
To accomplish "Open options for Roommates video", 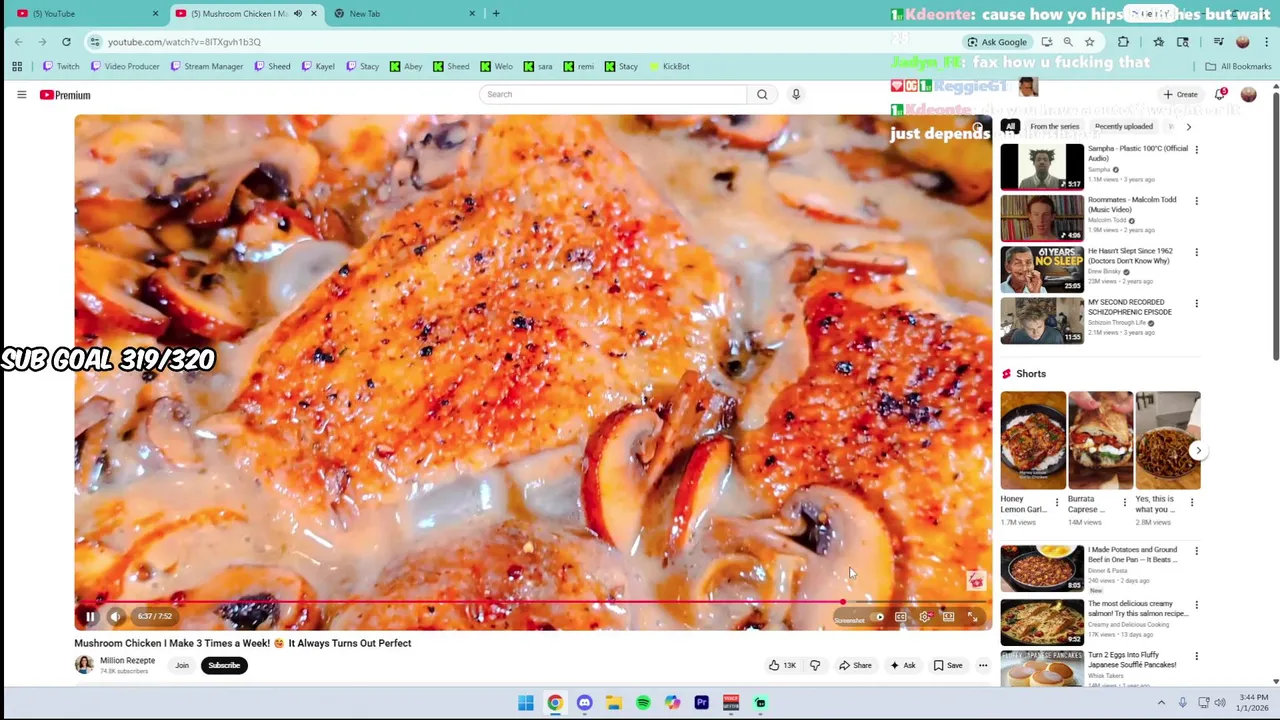I will click(1196, 201).
